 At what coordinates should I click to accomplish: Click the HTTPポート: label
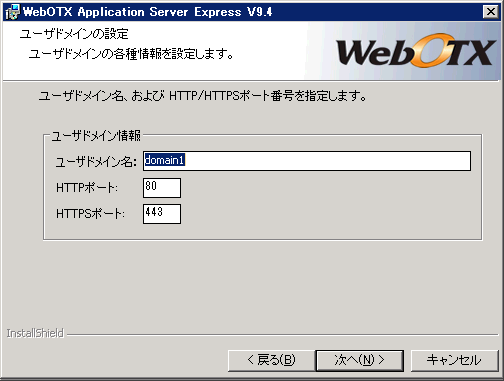click(x=87, y=188)
